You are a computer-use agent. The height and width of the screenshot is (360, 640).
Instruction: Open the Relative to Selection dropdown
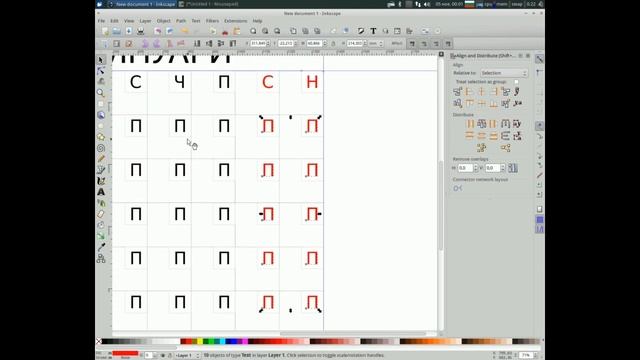(x=504, y=73)
